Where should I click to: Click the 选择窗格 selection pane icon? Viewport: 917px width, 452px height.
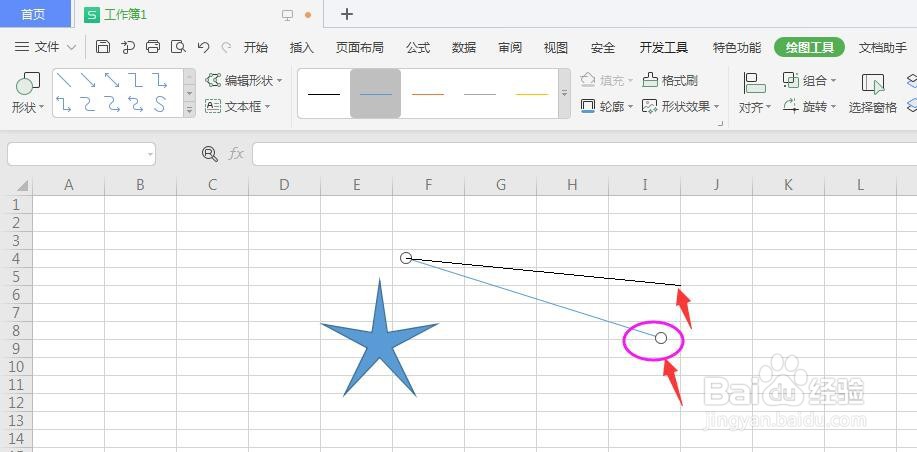tap(873, 84)
